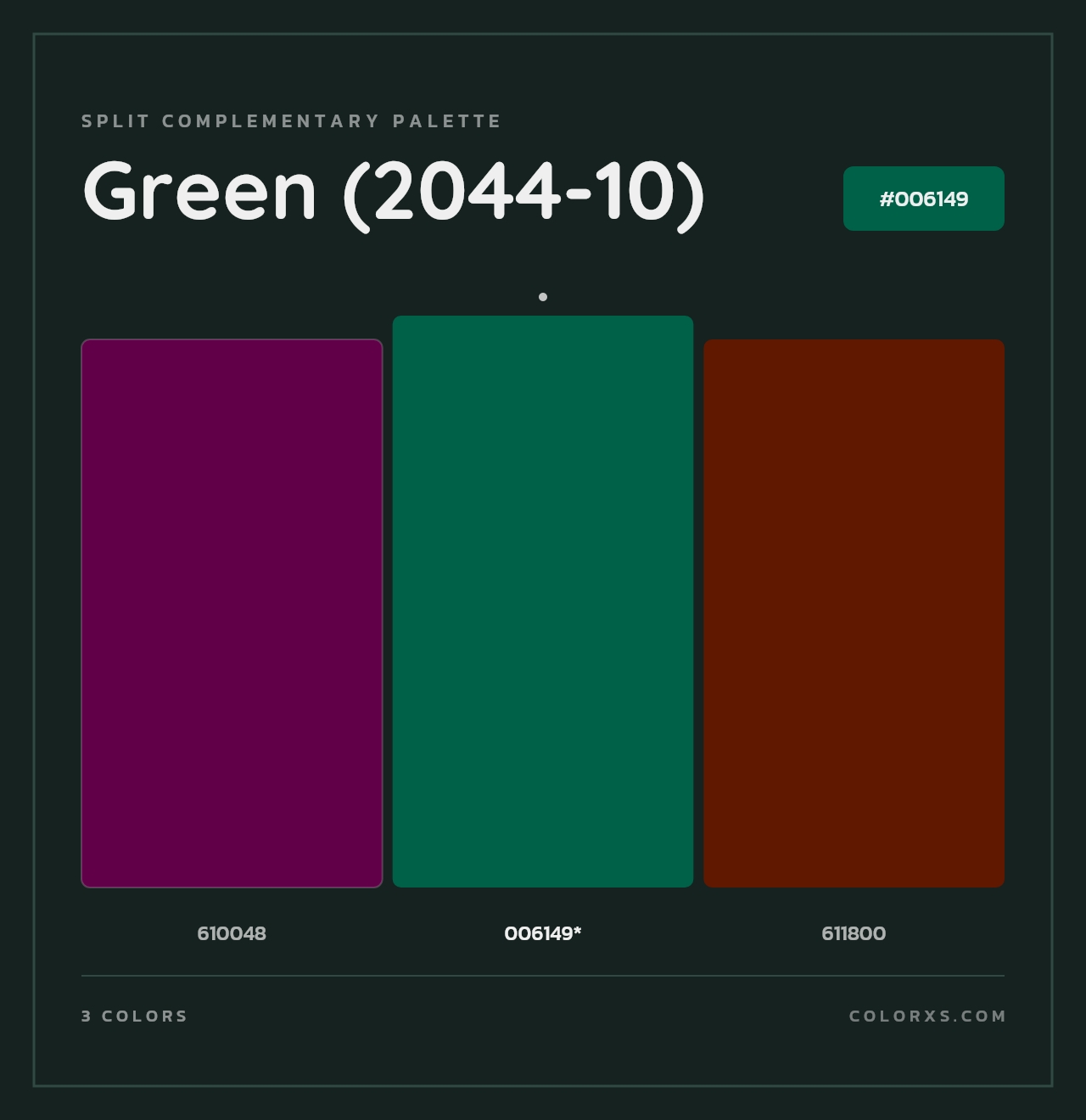Screen dimensions: 1086x1120
Task: Click the Split Complementary Palette heading
Action: click(292, 121)
